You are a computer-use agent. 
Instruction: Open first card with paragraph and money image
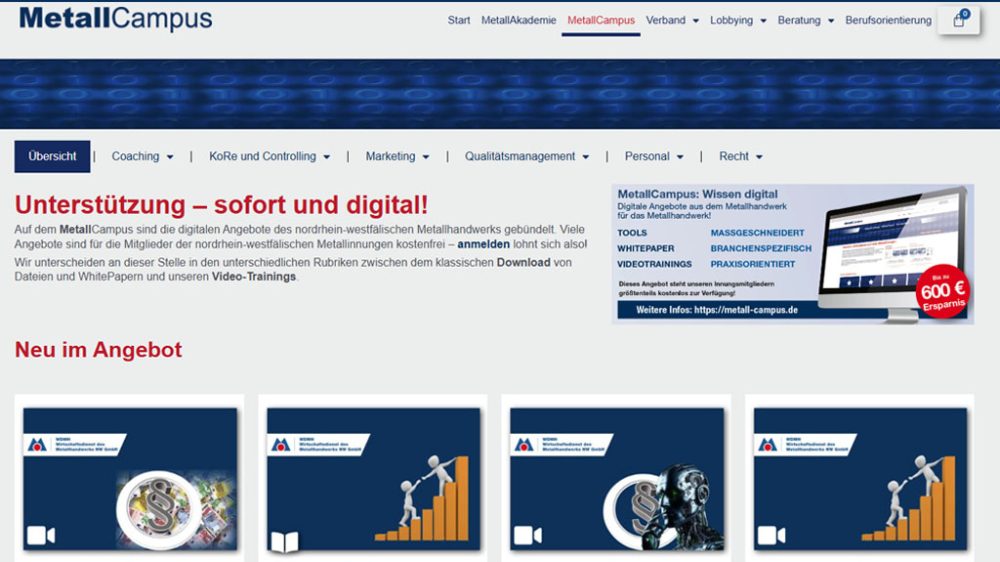[130, 478]
